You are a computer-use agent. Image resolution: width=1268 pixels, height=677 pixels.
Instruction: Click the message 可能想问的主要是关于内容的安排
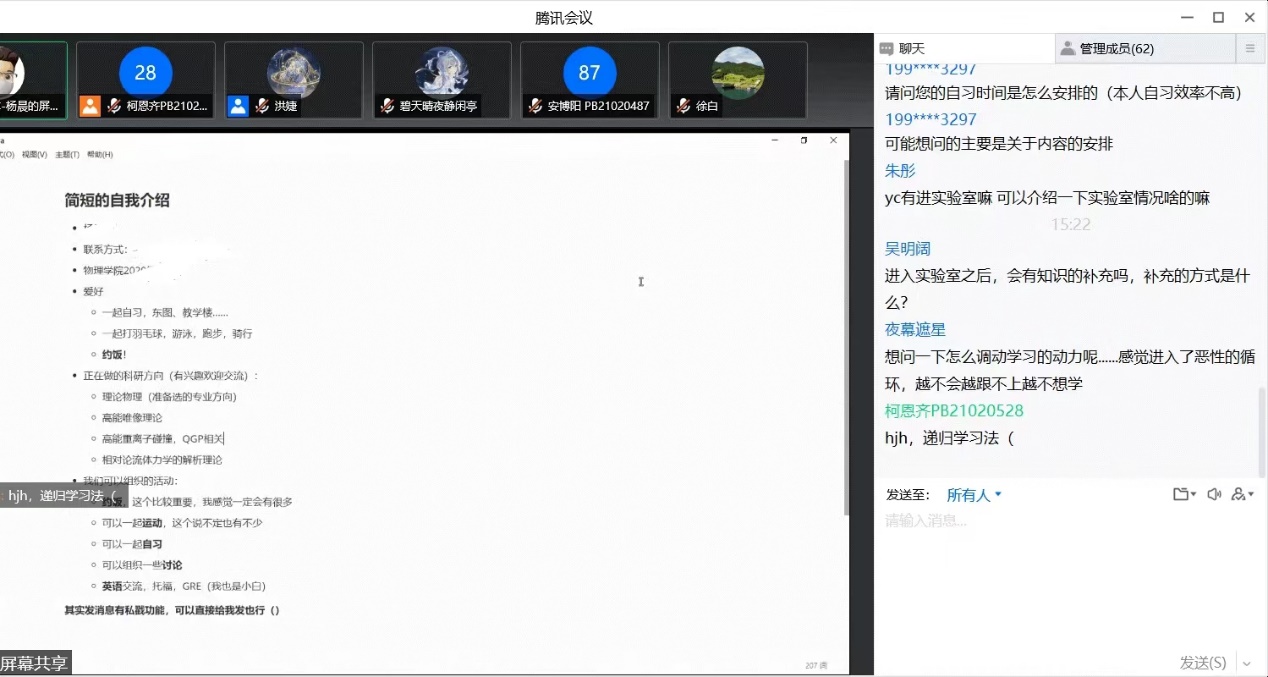click(999, 144)
